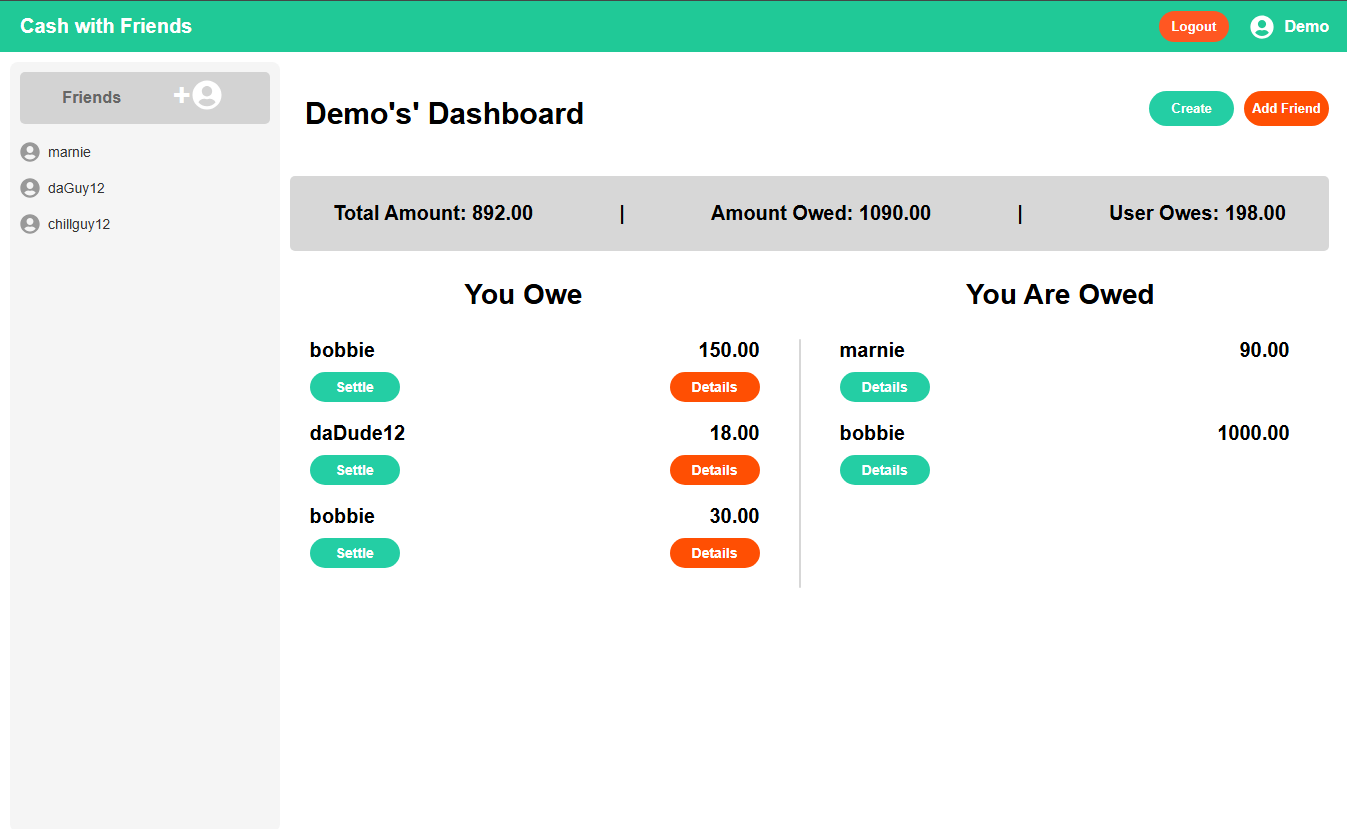View details of 150.00 owed to bobbie
1347x829 pixels.
714,387
